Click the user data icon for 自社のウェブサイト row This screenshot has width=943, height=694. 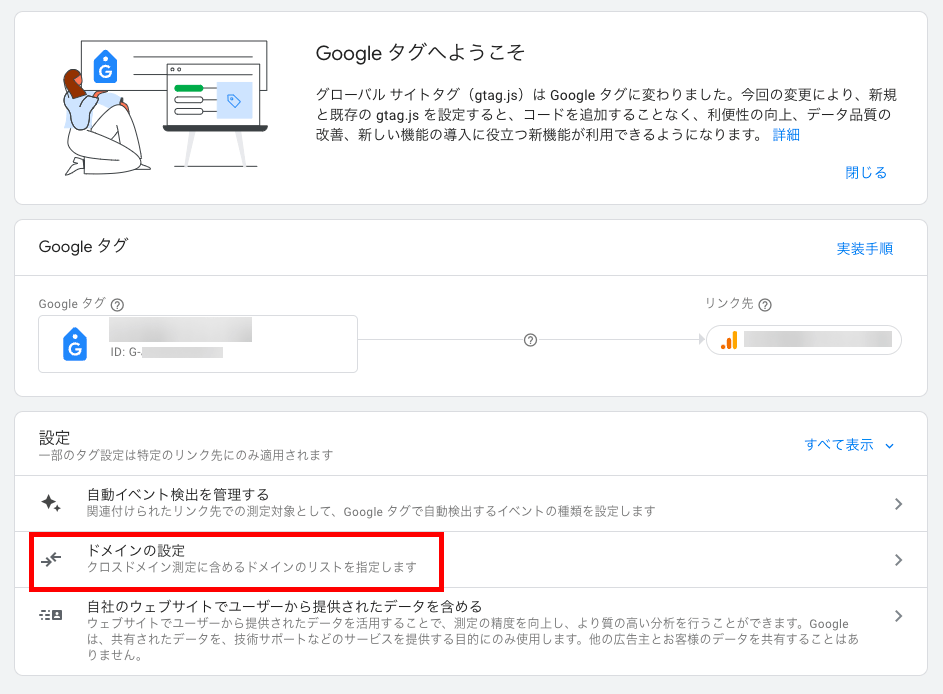point(51,615)
